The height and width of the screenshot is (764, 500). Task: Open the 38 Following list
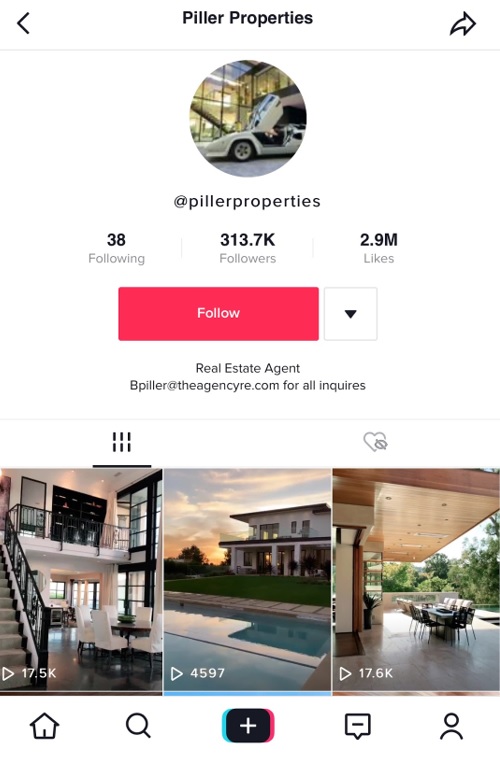point(116,248)
